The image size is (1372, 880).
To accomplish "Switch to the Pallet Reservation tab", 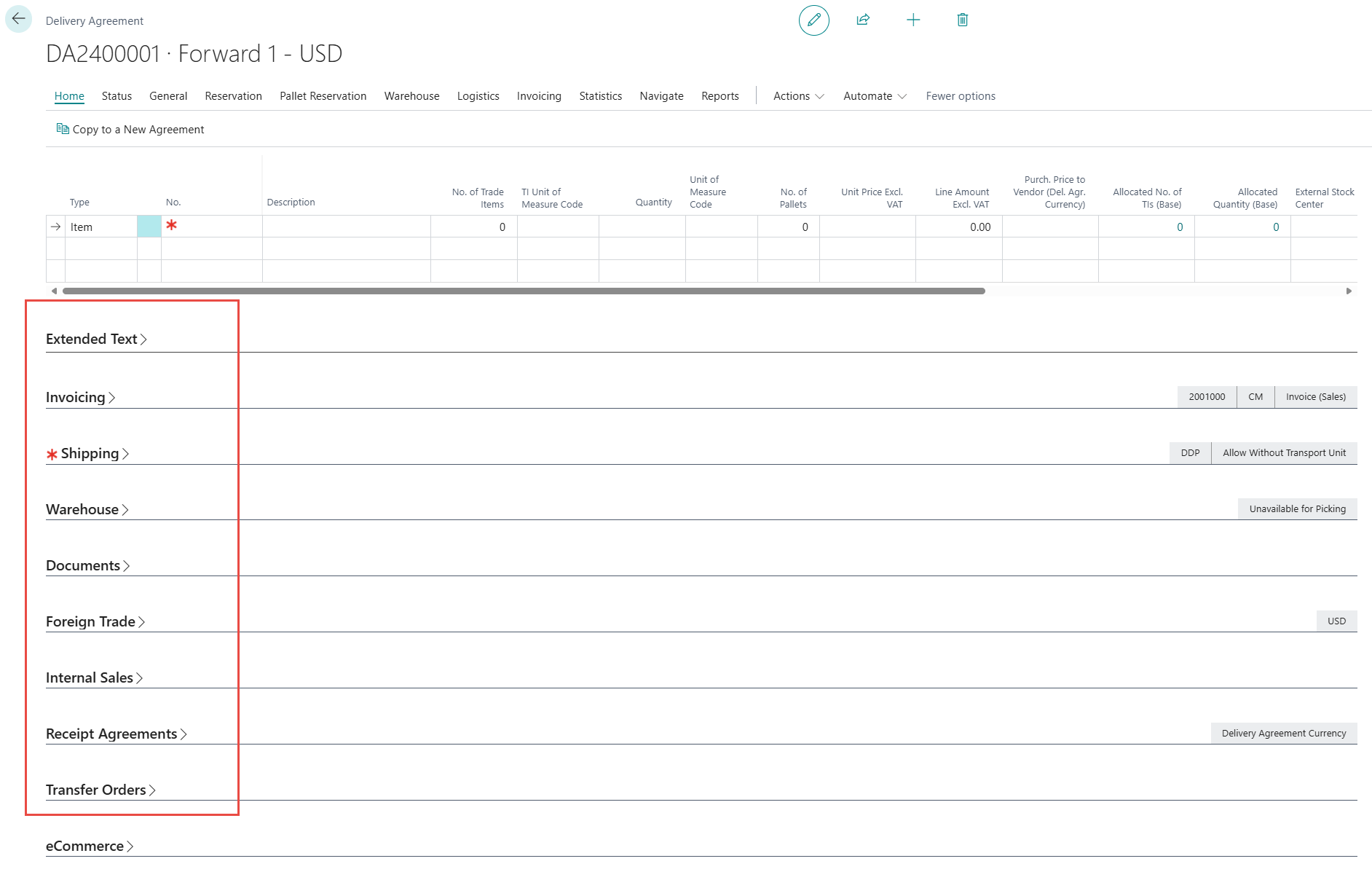I will pyautogui.click(x=323, y=96).
